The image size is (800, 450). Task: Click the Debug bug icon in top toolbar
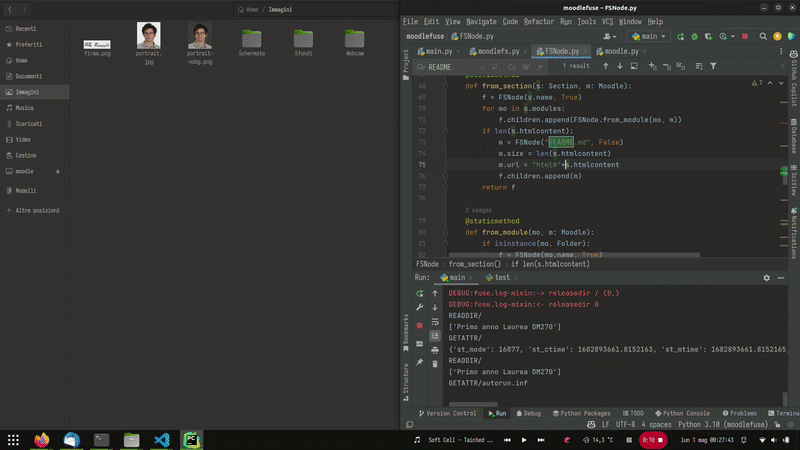point(696,36)
